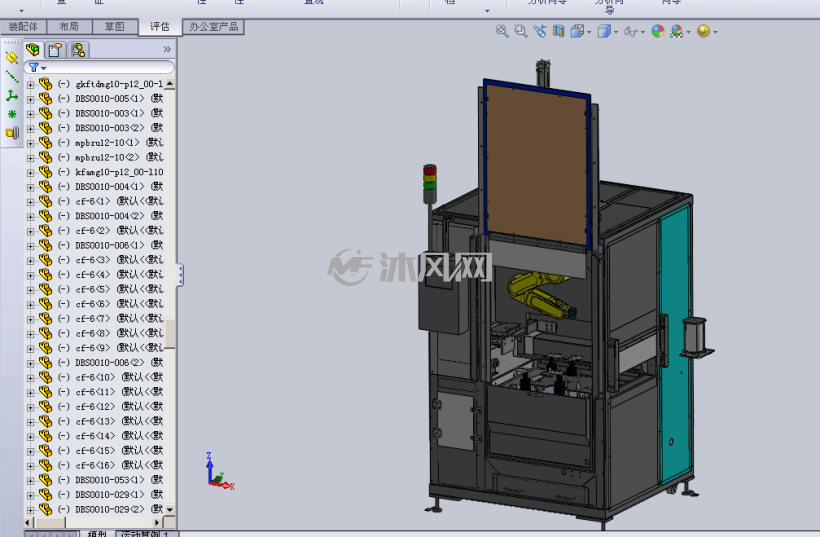This screenshot has width=820, height=537.
Task: Open the Display Style dropdown arrow
Action: click(616, 32)
